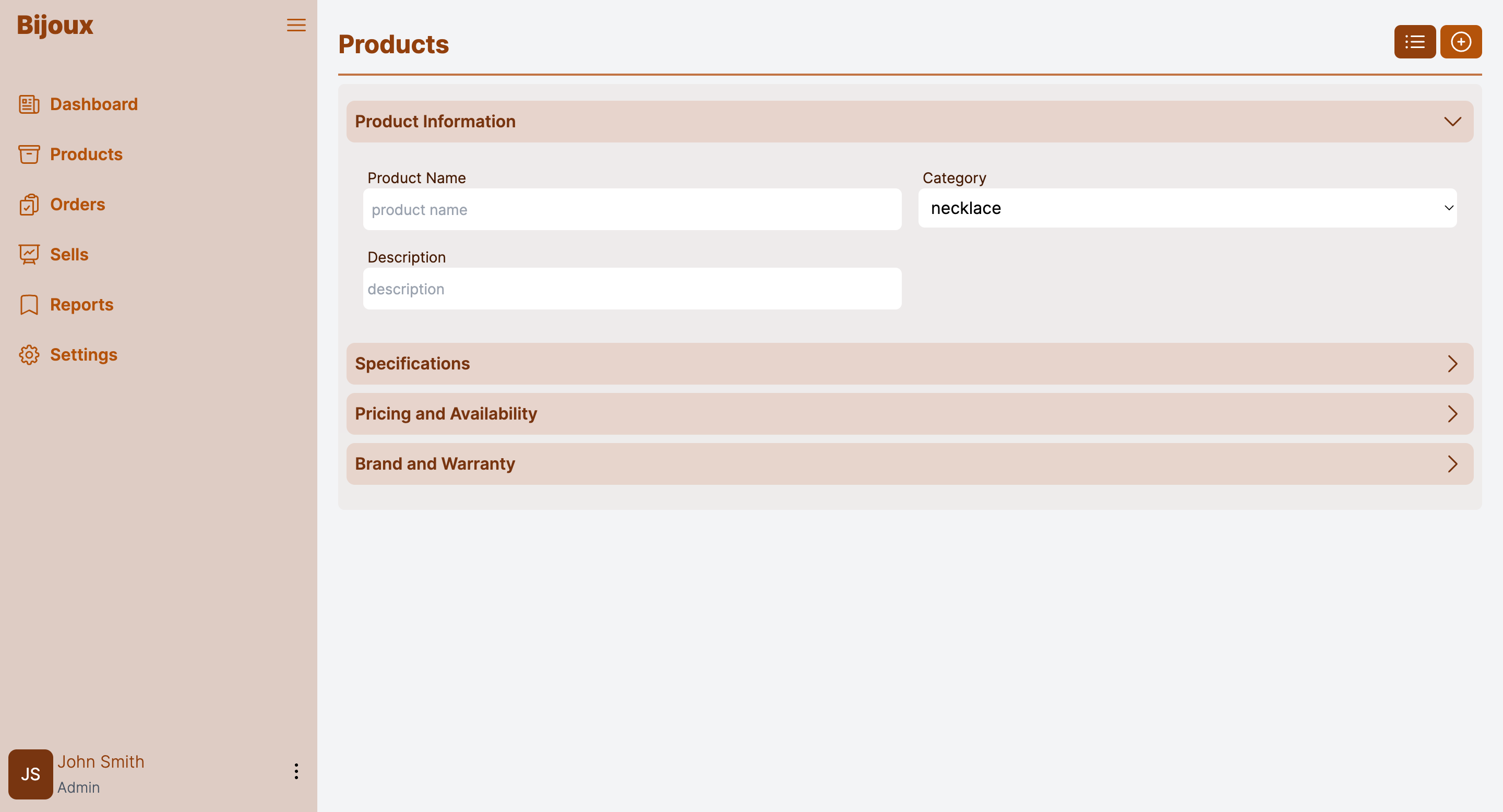Viewport: 1503px width, 812px height.
Task: Click the Bijoux logo link
Action: tap(55, 25)
